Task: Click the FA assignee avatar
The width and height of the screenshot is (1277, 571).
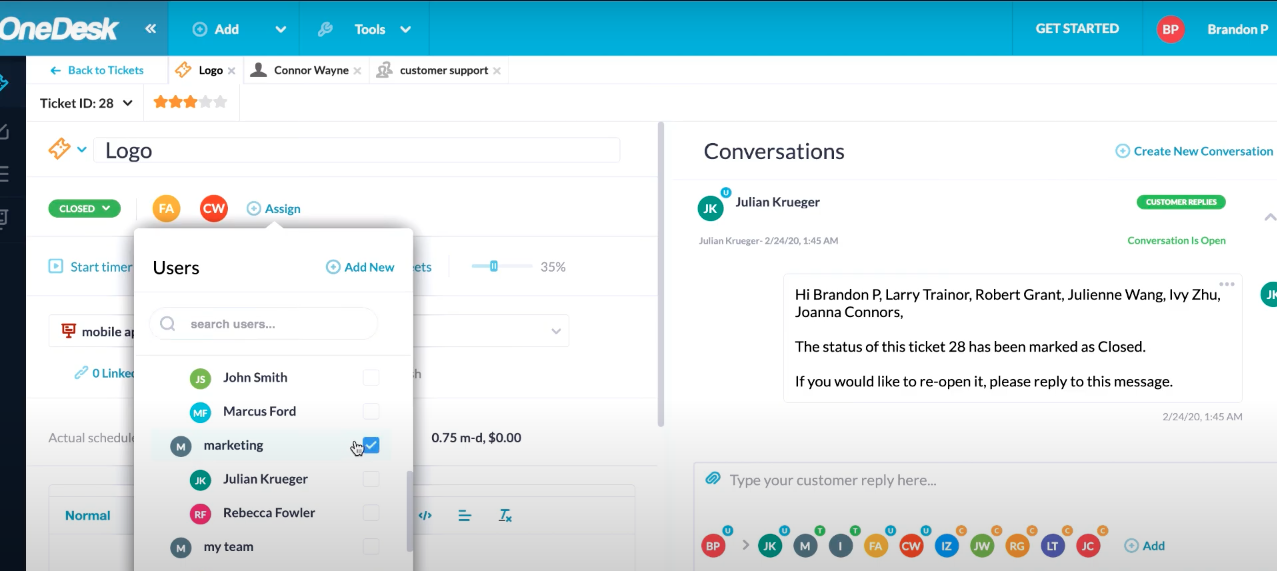Action: 166,208
